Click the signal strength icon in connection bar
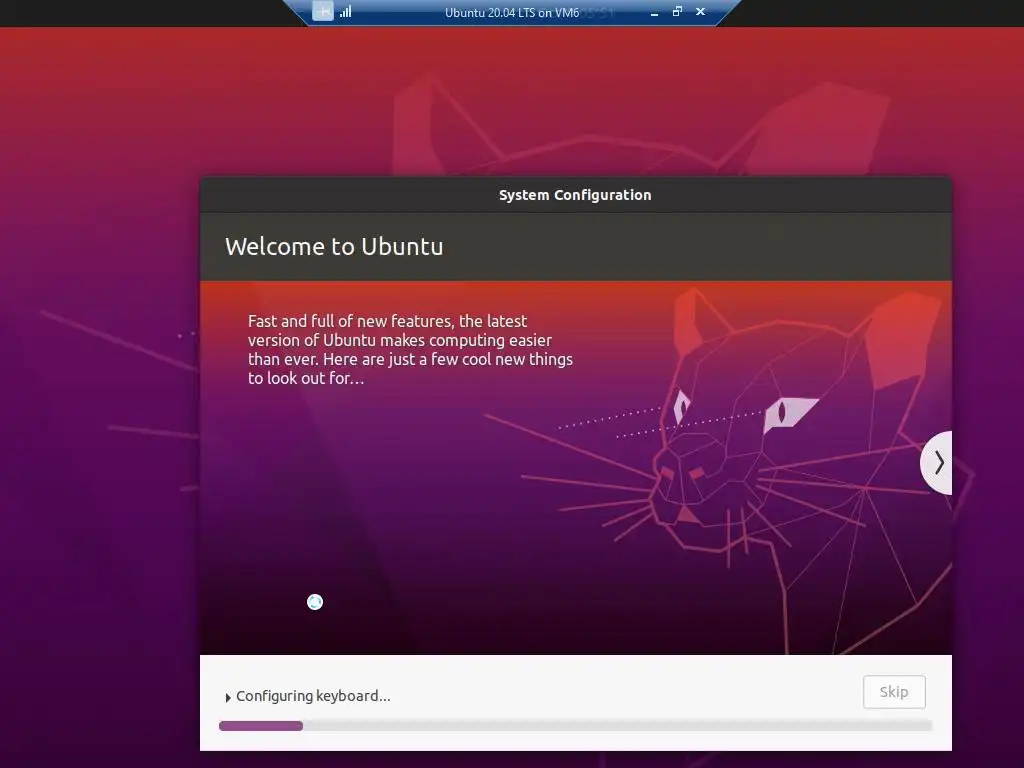This screenshot has width=1024, height=768. point(345,11)
